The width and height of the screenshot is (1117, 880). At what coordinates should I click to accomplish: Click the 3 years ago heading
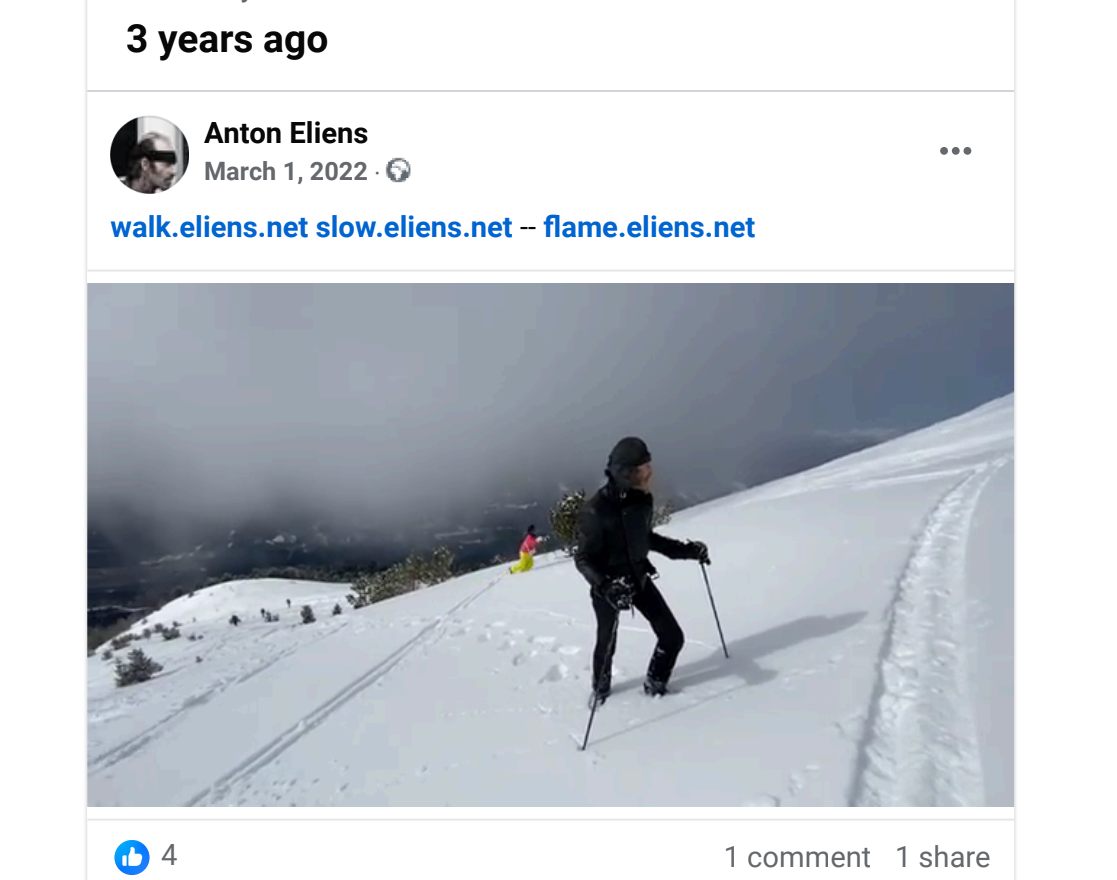click(227, 39)
